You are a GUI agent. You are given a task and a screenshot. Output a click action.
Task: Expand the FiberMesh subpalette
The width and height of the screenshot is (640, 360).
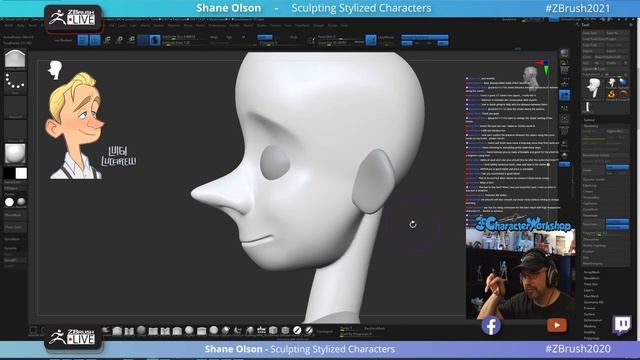coord(591,296)
